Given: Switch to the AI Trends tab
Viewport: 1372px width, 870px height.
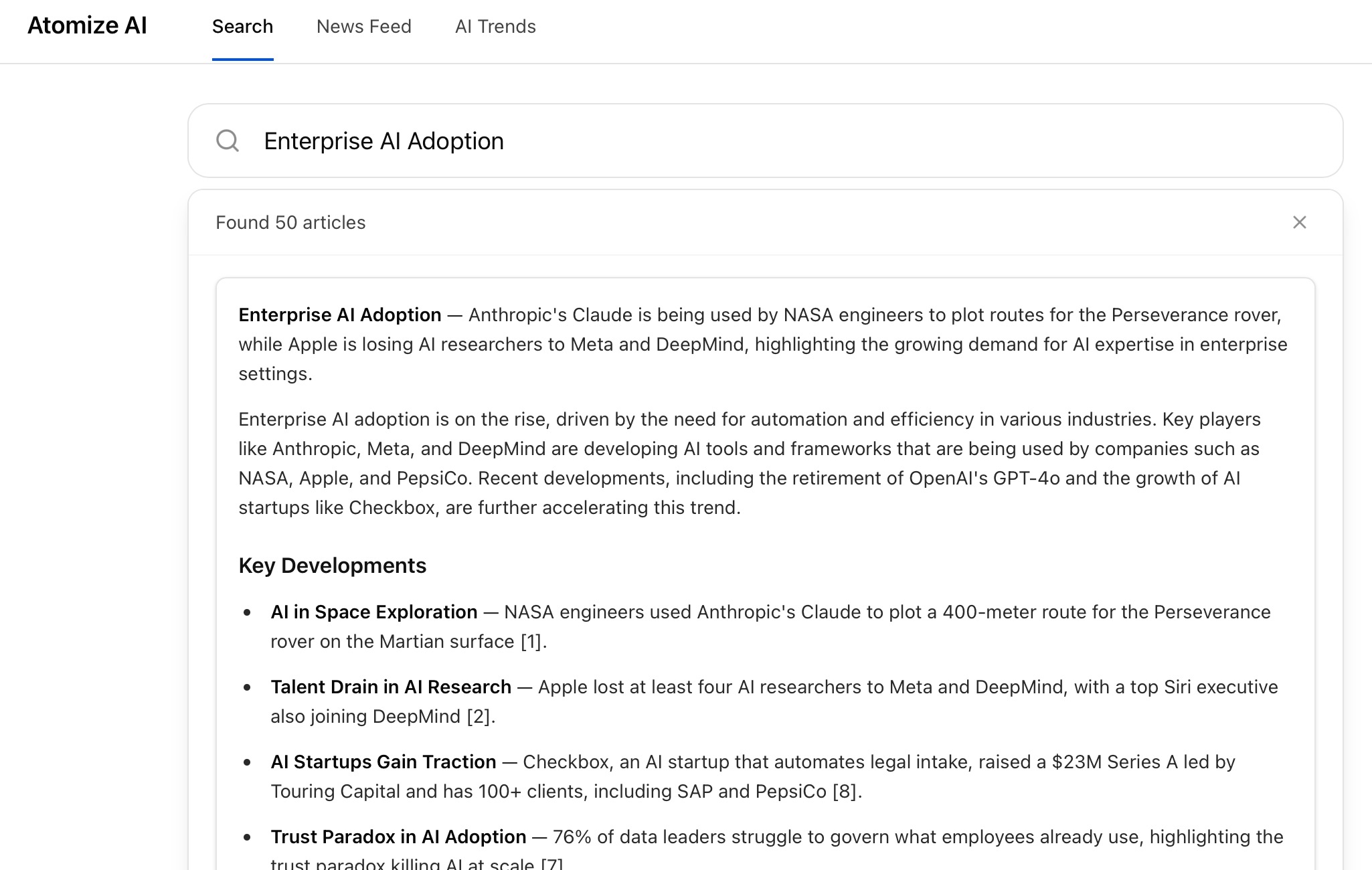Looking at the screenshot, I should (x=495, y=27).
